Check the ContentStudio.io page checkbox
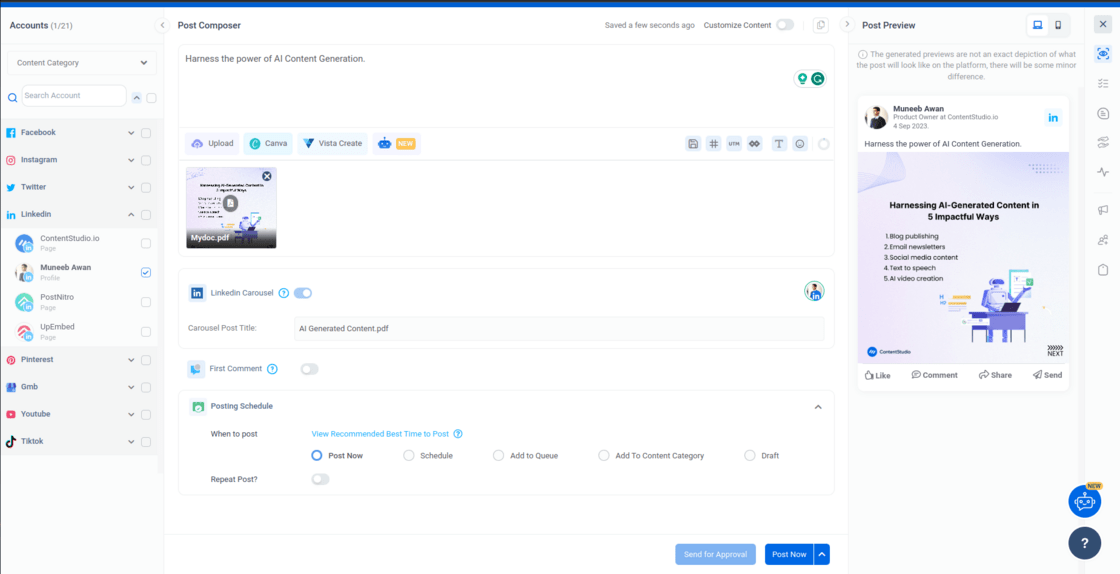This screenshot has width=1120, height=574. coord(146,243)
